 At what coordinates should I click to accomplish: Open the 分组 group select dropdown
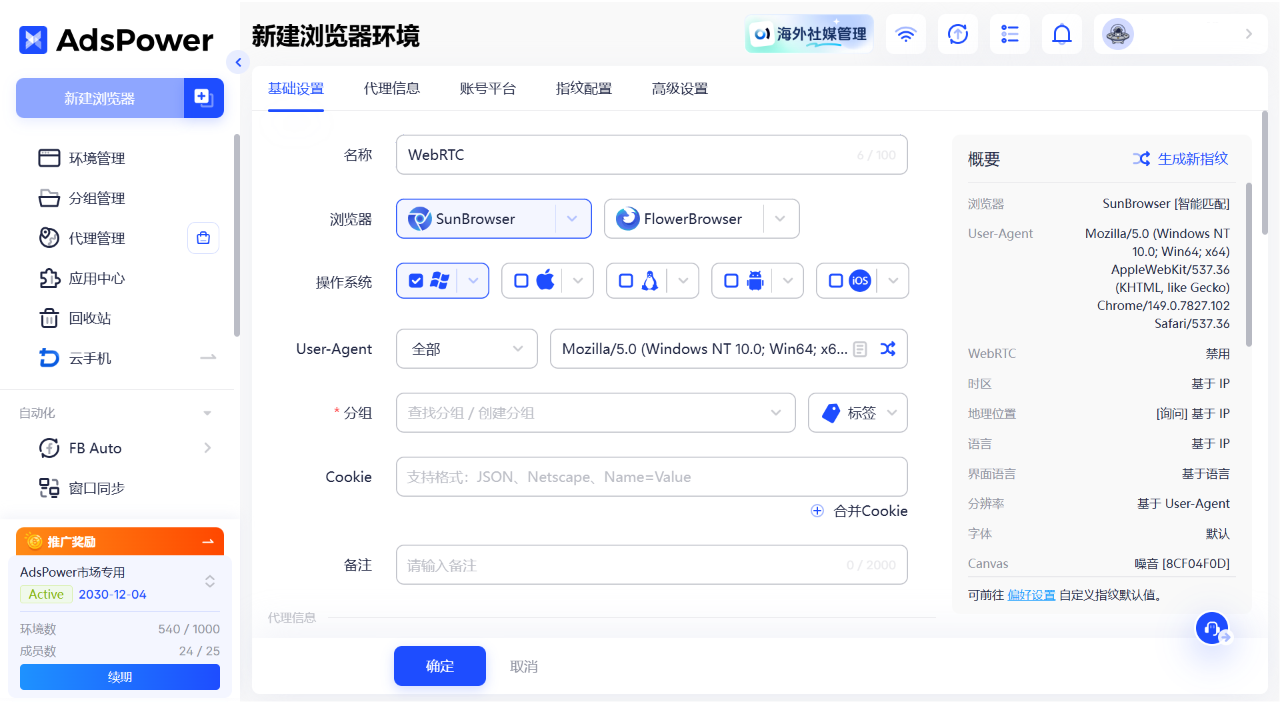595,413
